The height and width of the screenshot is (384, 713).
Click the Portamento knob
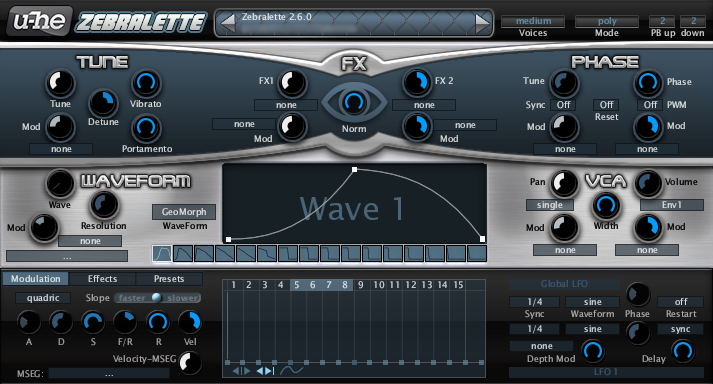pos(146,128)
